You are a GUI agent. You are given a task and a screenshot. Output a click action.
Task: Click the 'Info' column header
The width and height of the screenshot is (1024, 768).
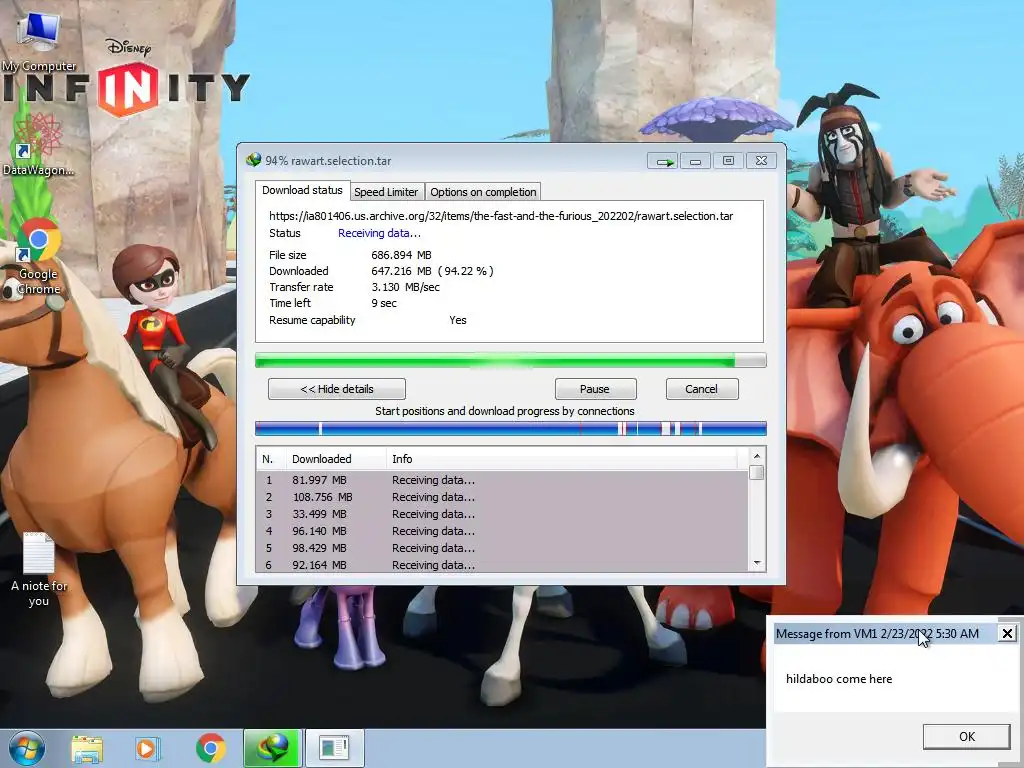click(x=562, y=459)
